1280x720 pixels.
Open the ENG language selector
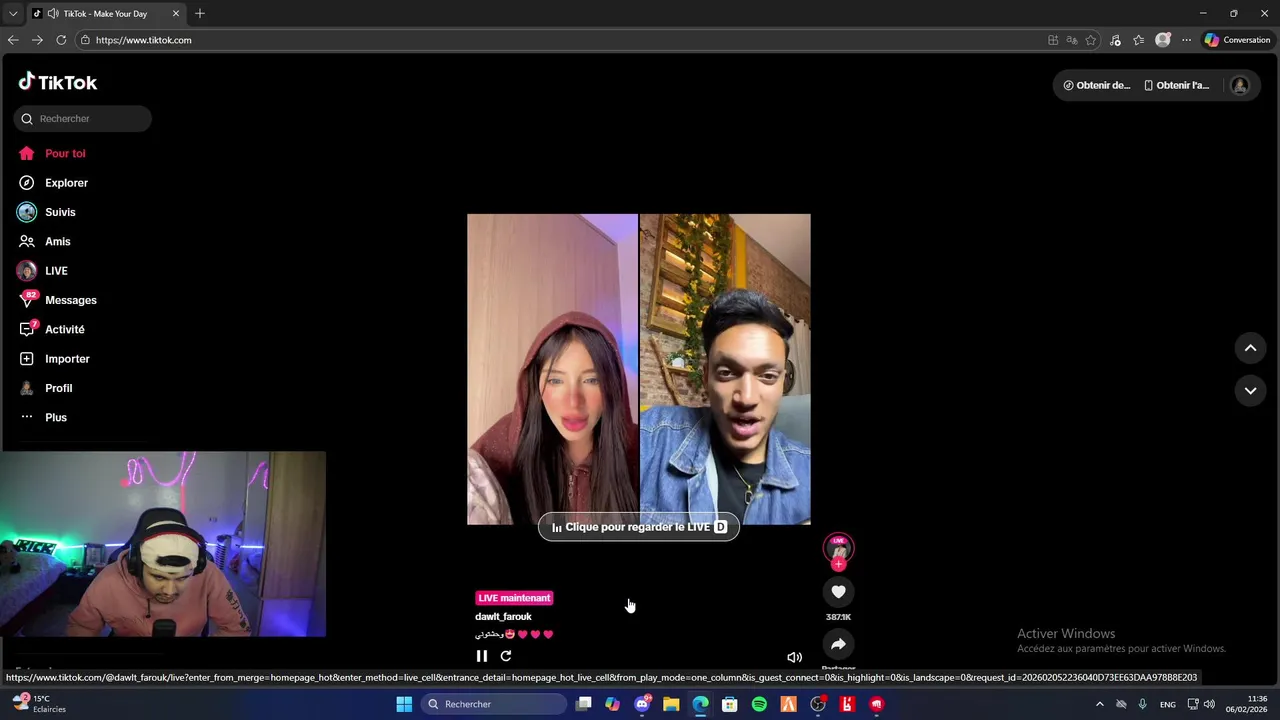(1168, 704)
